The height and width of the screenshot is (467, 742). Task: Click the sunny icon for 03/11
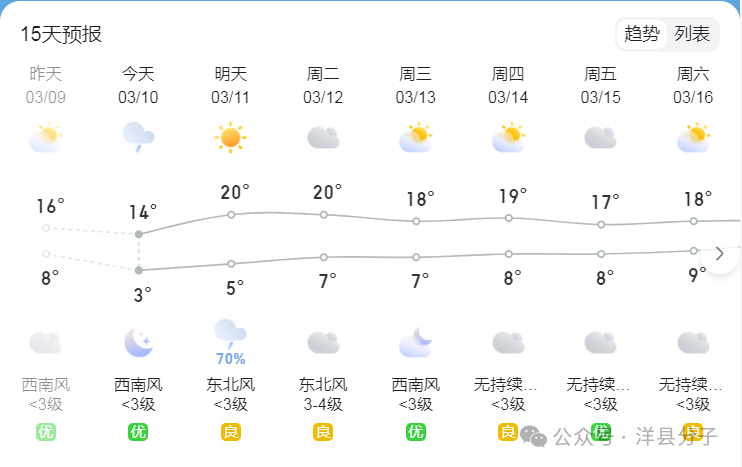pos(230,138)
